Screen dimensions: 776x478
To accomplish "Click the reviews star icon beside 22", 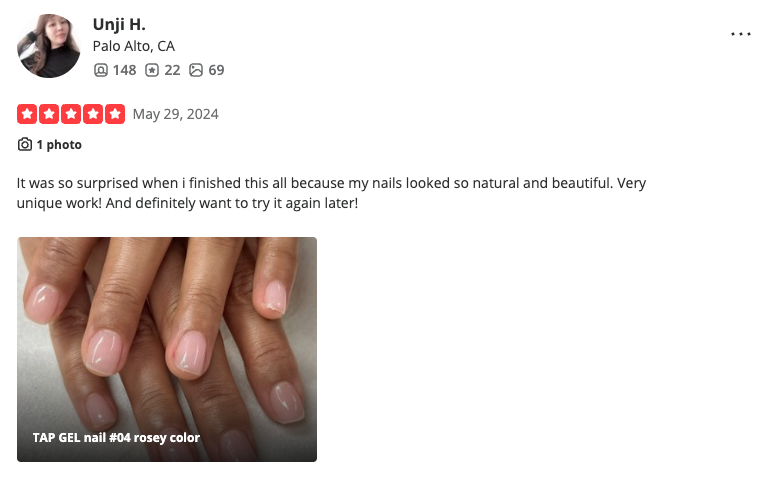I will pos(152,70).
